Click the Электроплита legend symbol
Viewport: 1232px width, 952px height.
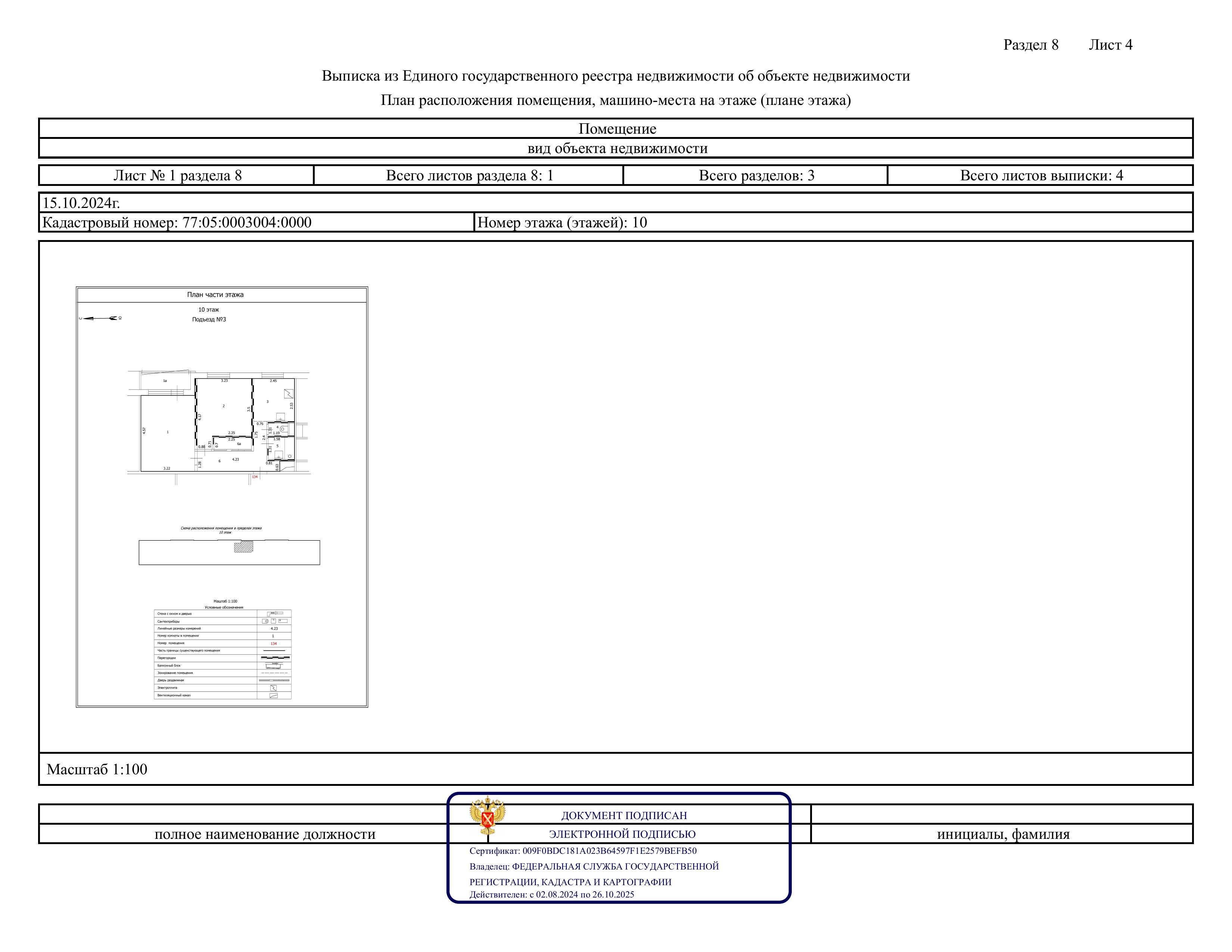pyautogui.click(x=274, y=687)
